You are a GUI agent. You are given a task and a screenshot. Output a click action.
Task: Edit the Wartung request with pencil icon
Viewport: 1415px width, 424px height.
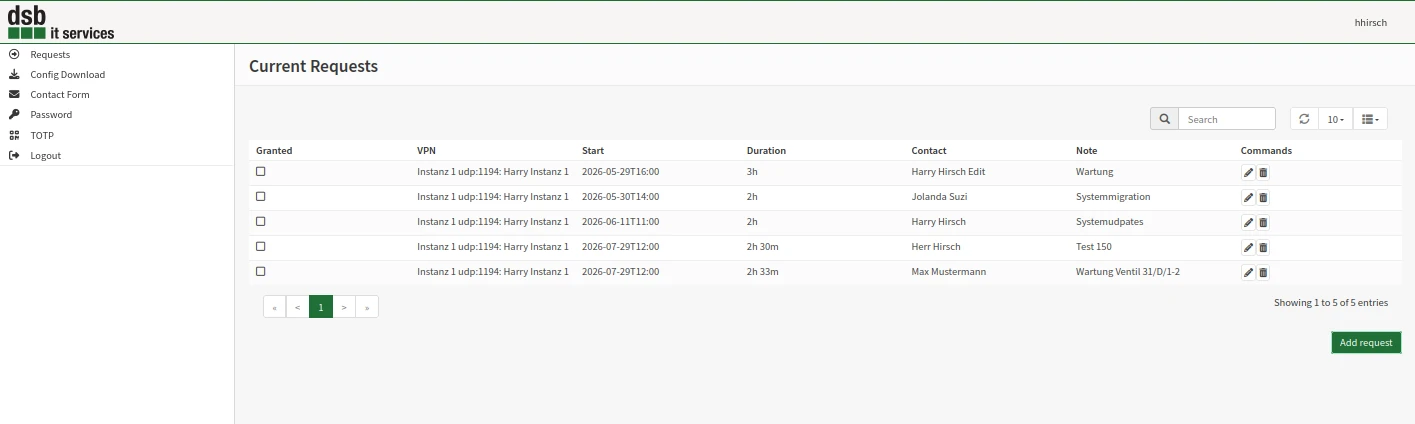point(1248,173)
